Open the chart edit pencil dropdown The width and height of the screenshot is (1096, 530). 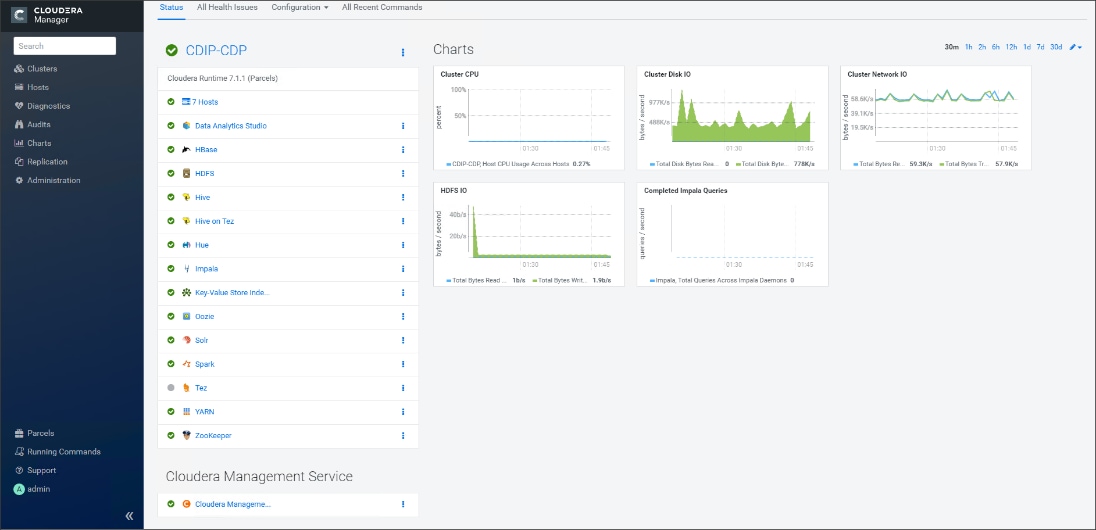(x=1076, y=47)
